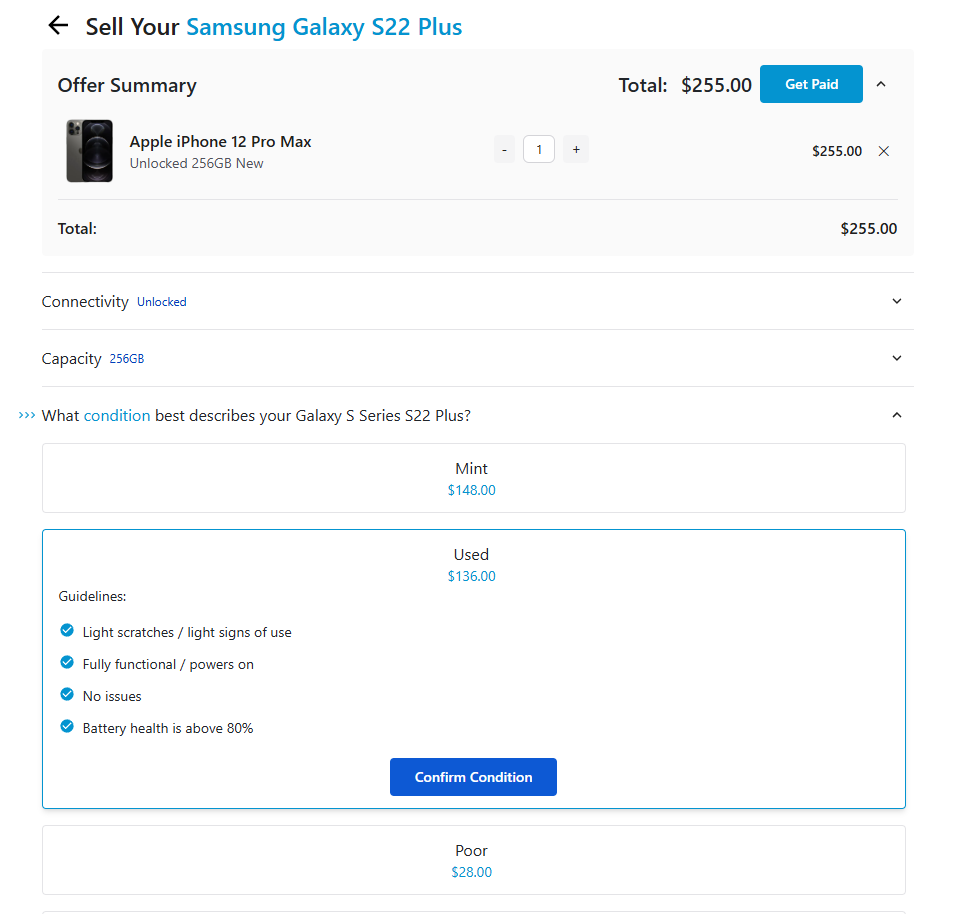Screen dimensions: 964x914
Task: Click the checkmark beside Light scratches guideline
Action: pyautogui.click(x=67, y=631)
